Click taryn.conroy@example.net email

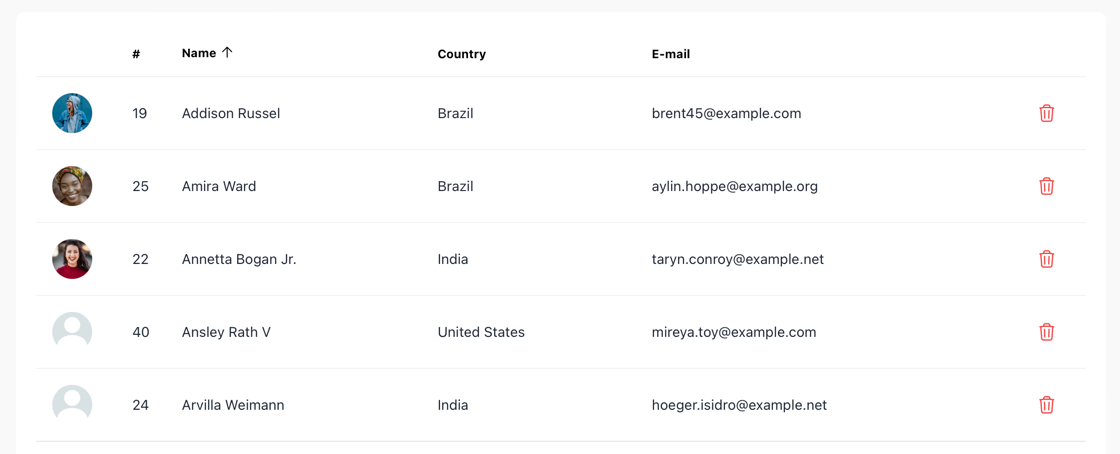pos(737,259)
